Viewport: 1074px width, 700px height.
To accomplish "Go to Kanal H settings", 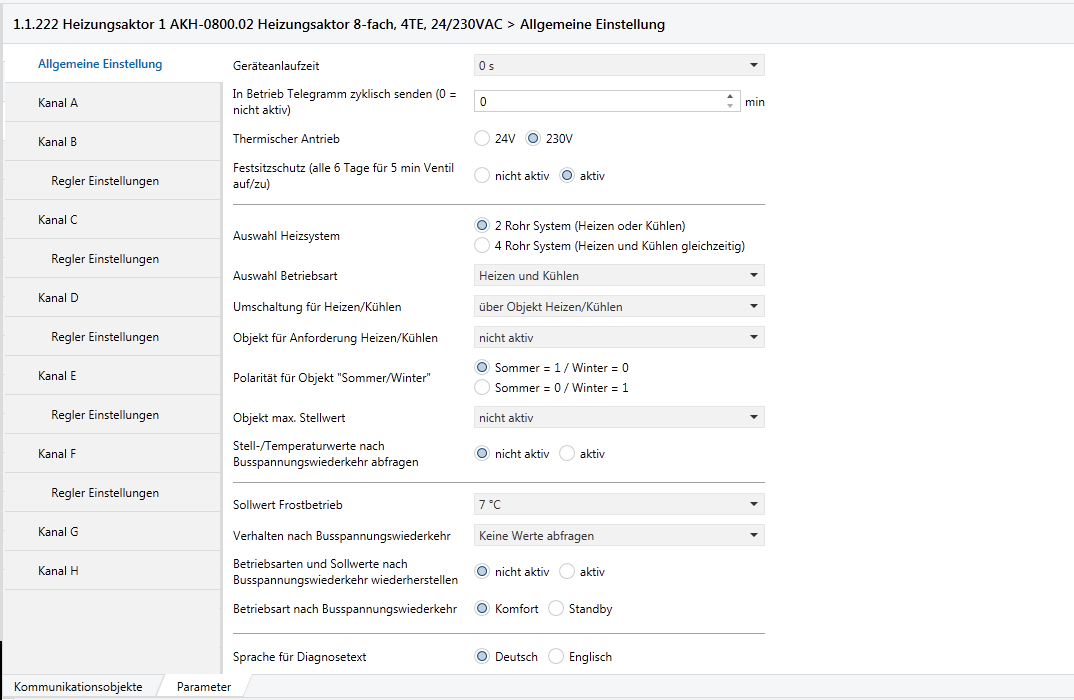I will coord(58,571).
